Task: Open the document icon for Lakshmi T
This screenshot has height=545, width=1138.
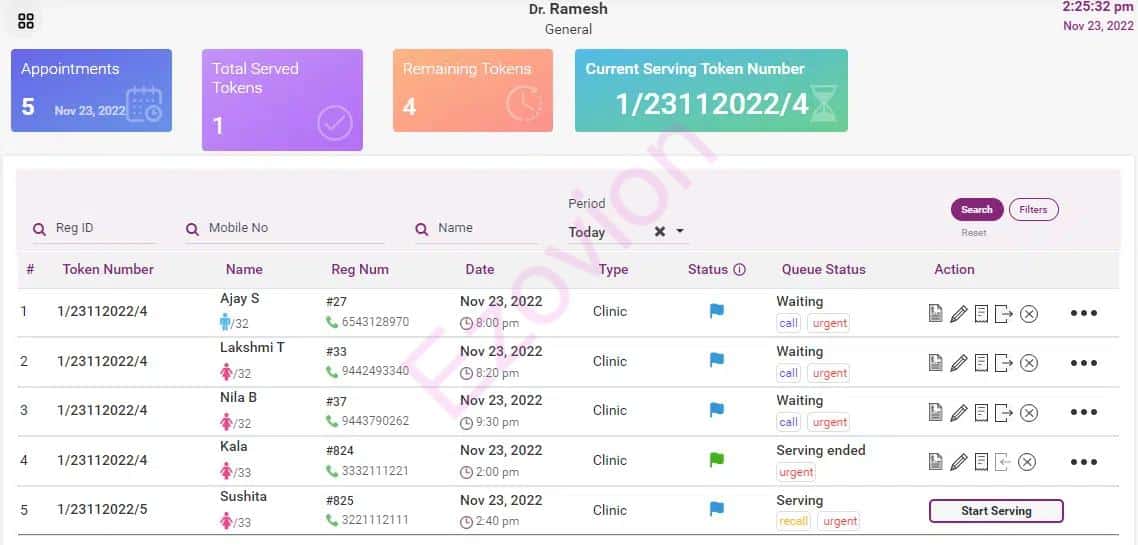Action: [935, 363]
